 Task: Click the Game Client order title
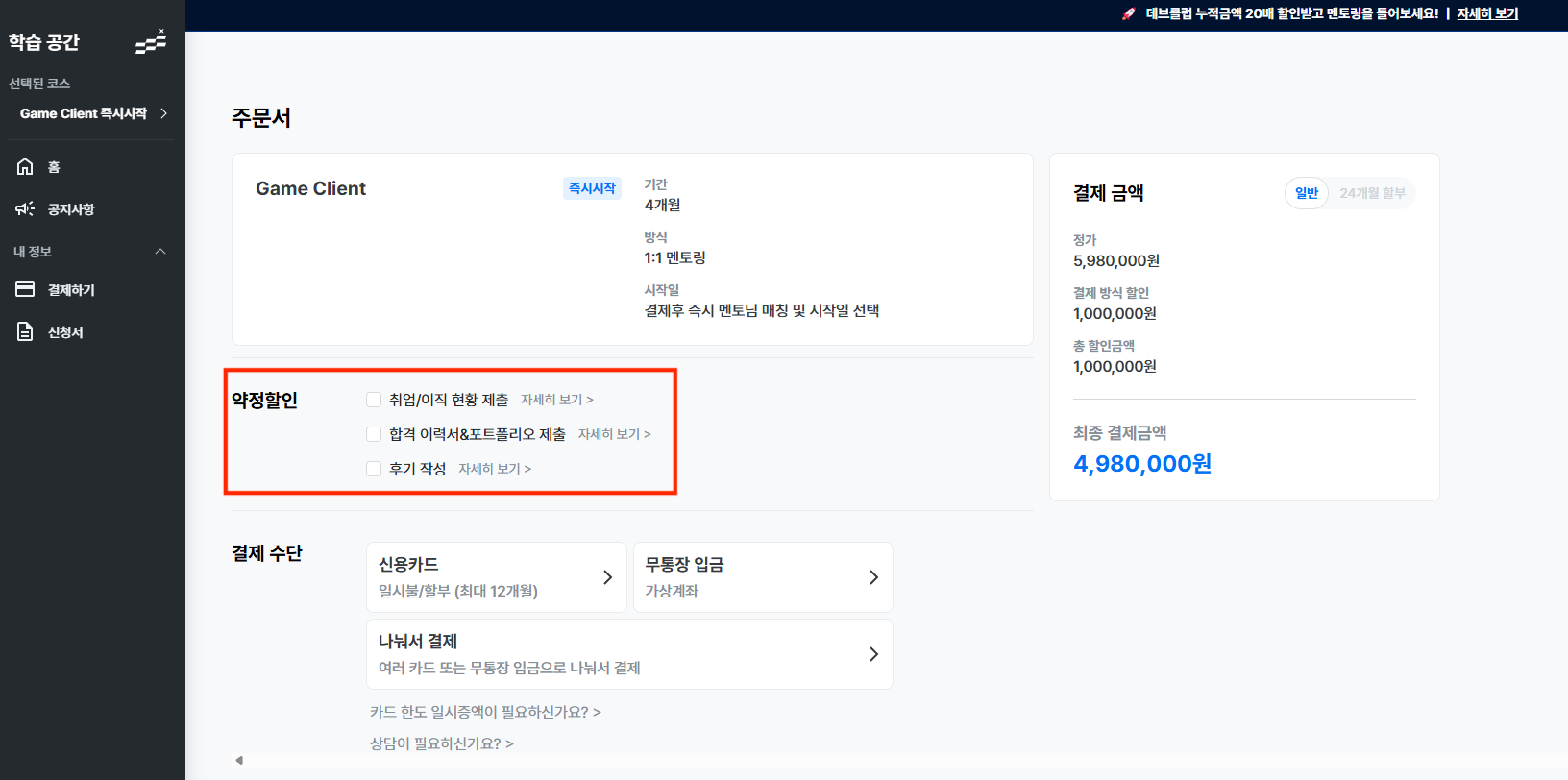(310, 188)
